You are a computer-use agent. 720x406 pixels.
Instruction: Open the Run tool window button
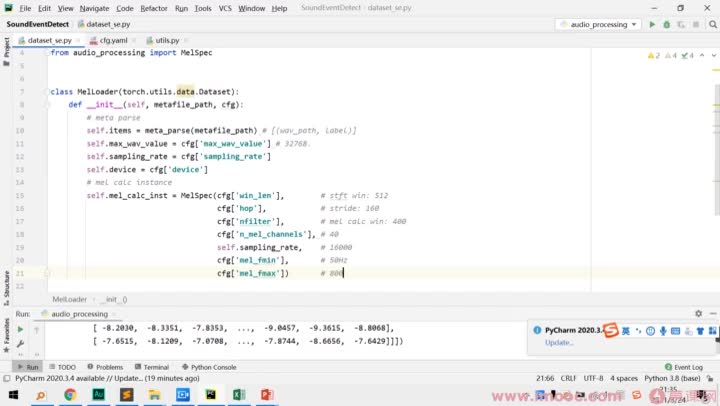coord(28,367)
